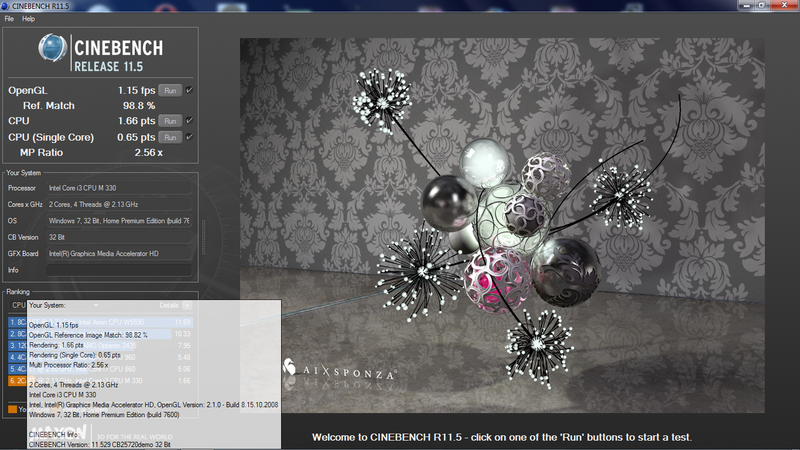
Task: Open the CPU ranking type dropdown
Action: (54, 305)
